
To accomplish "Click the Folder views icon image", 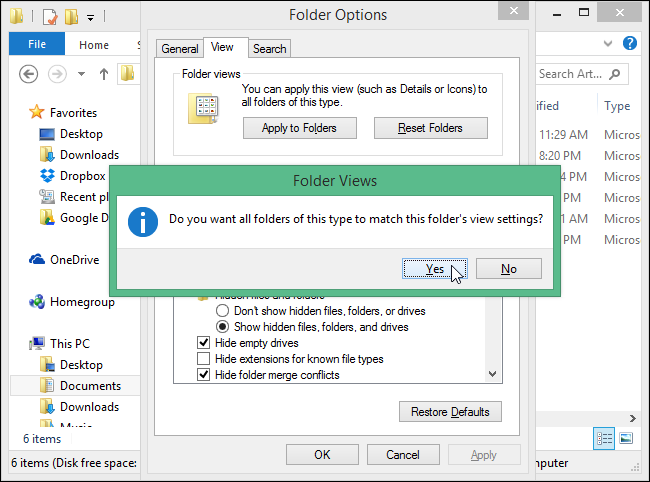I will pos(203,109).
